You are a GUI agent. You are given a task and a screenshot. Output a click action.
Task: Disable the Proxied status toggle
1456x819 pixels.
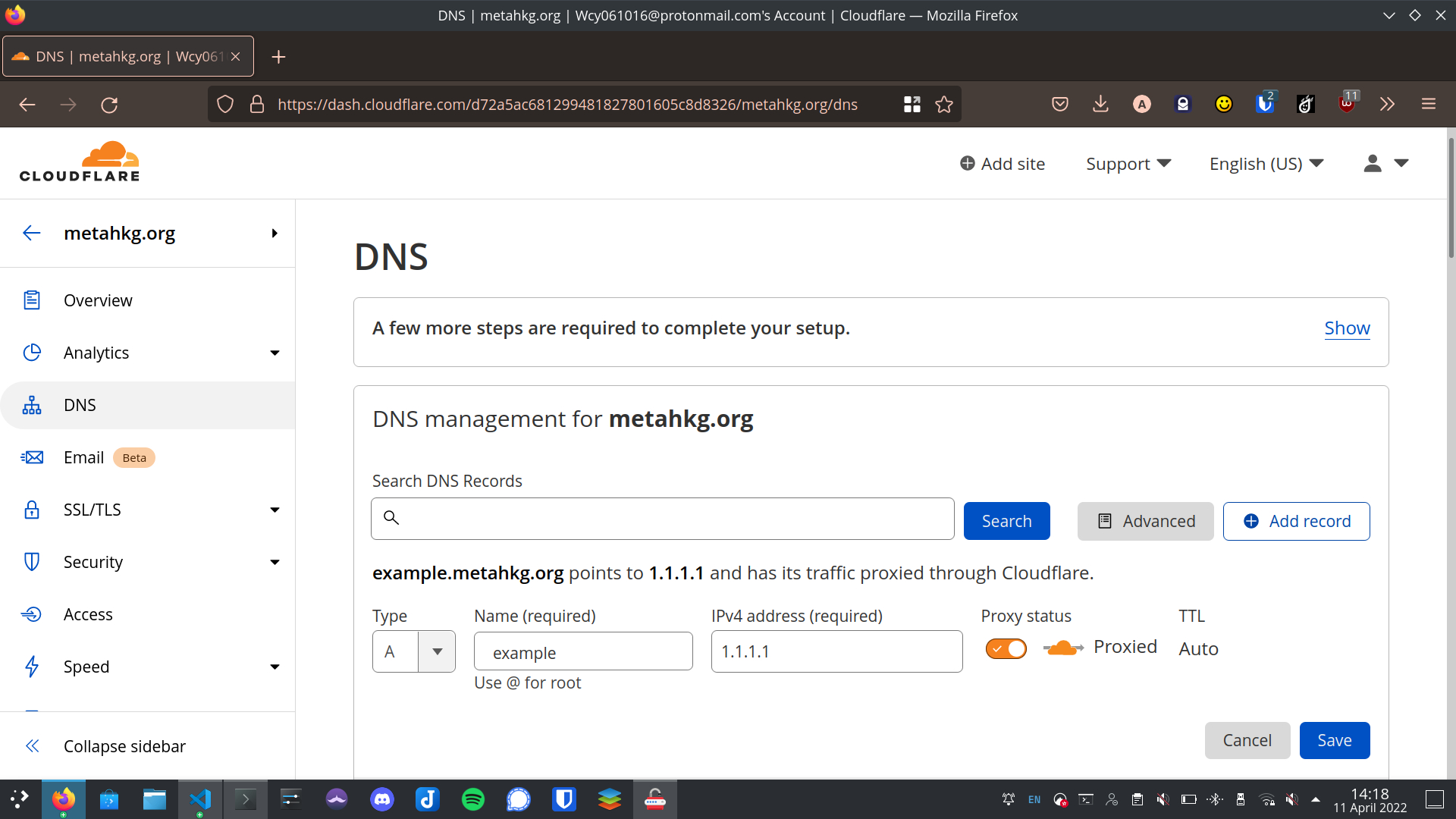(x=1006, y=648)
